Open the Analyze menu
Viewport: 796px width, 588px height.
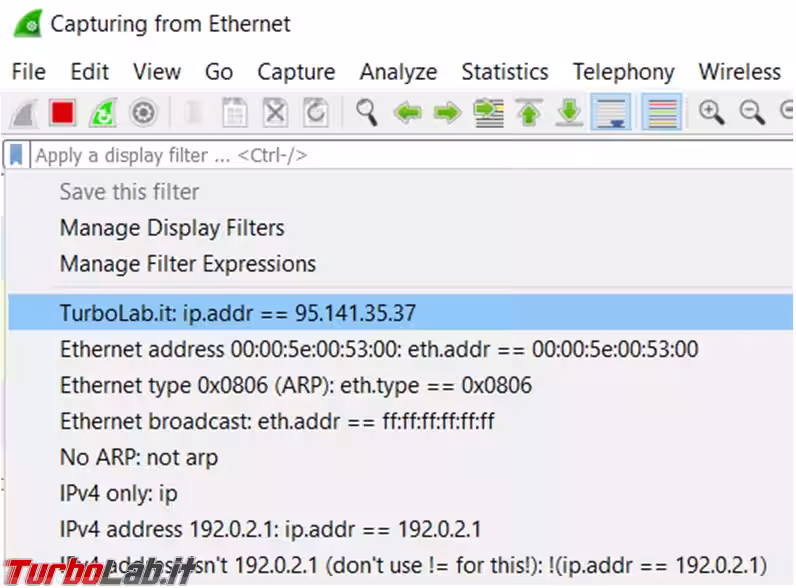tap(398, 72)
